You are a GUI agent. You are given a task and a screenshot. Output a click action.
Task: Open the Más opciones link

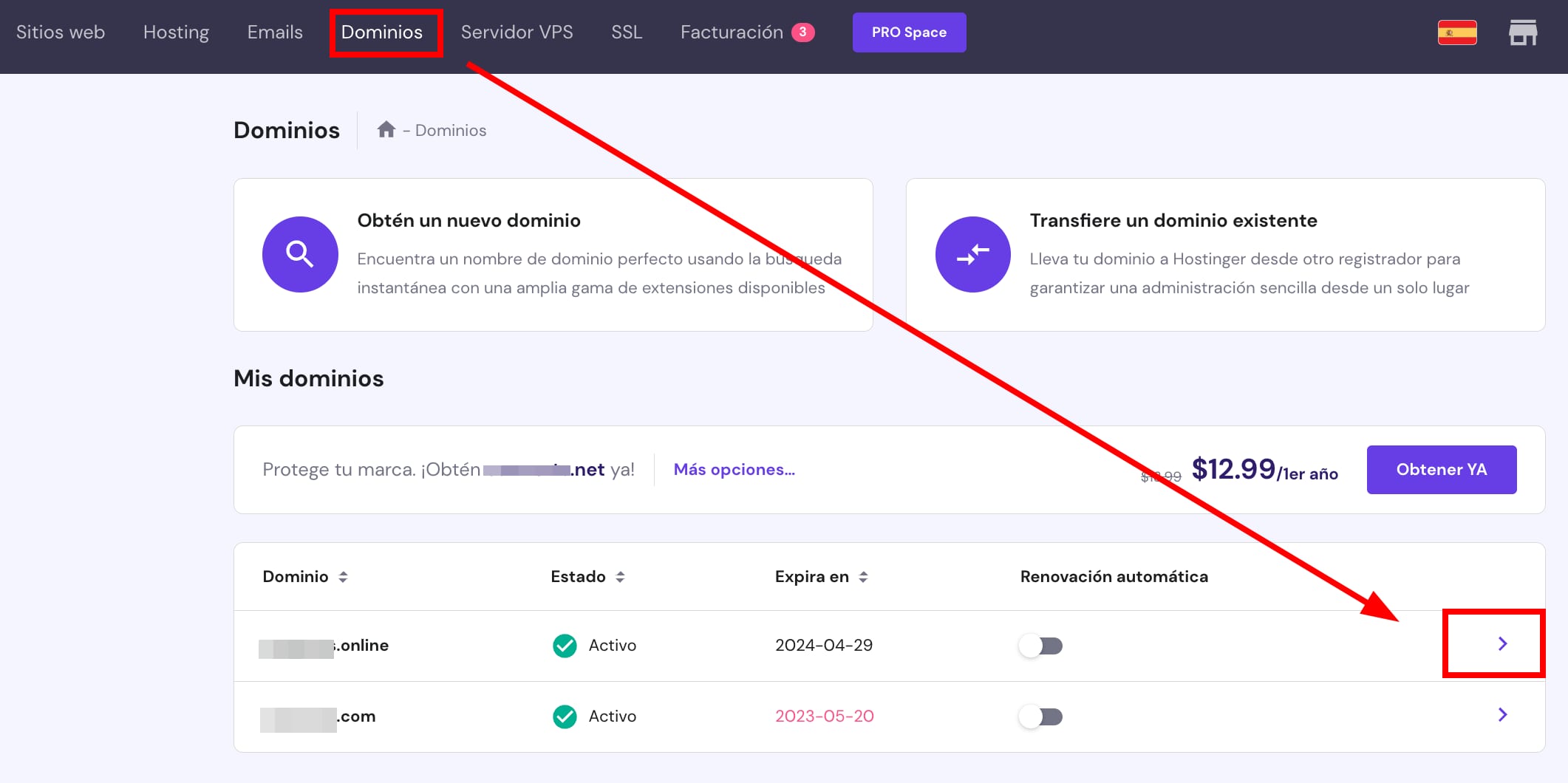734,470
